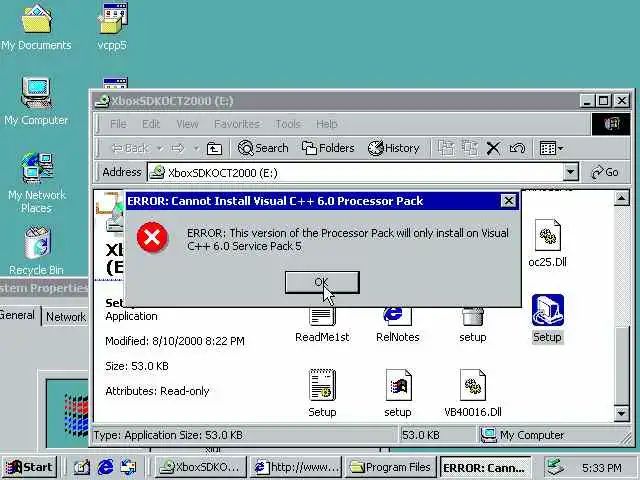Image resolution: width=640 pixels, height=480 pixels.
Task: Select the setup file with Windows logo
Action: (398, 393)
